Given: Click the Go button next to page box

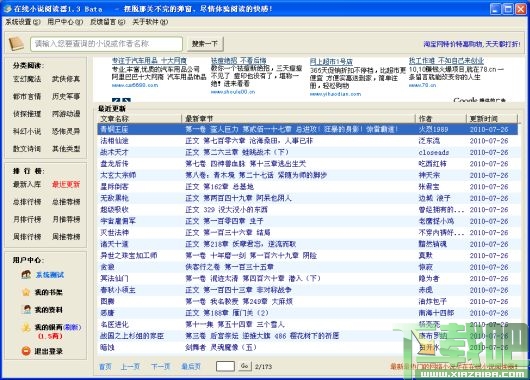Looking at the screenshot, I should tap(244, 366).
